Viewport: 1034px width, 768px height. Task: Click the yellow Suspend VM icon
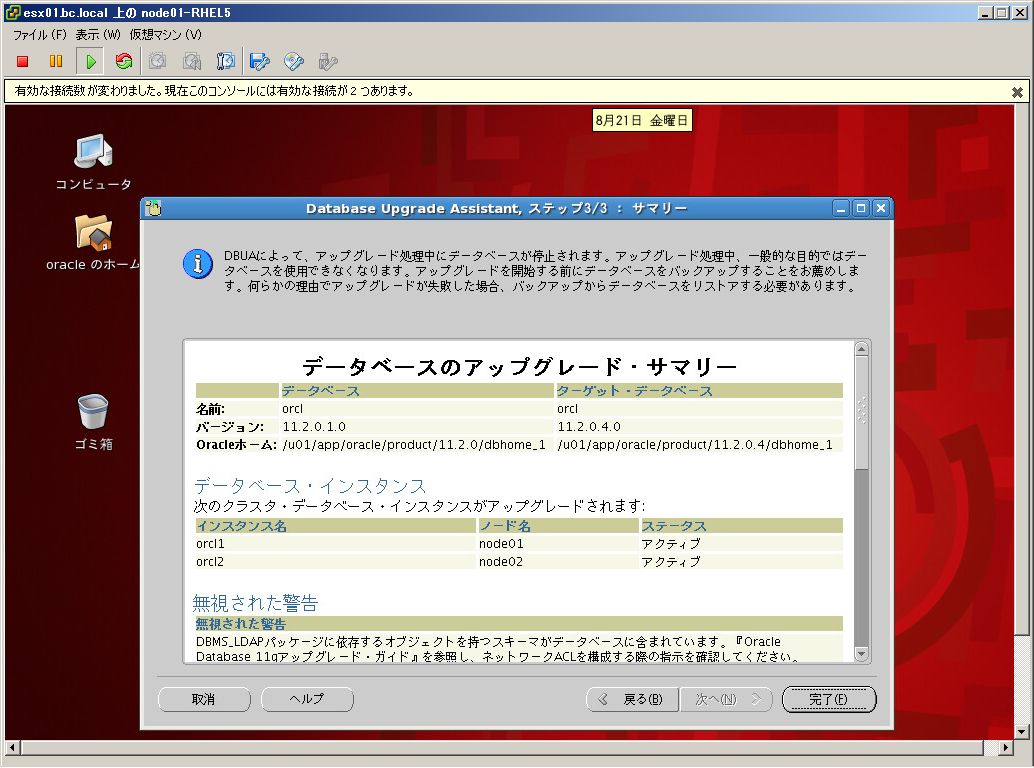tap(56, 61)
